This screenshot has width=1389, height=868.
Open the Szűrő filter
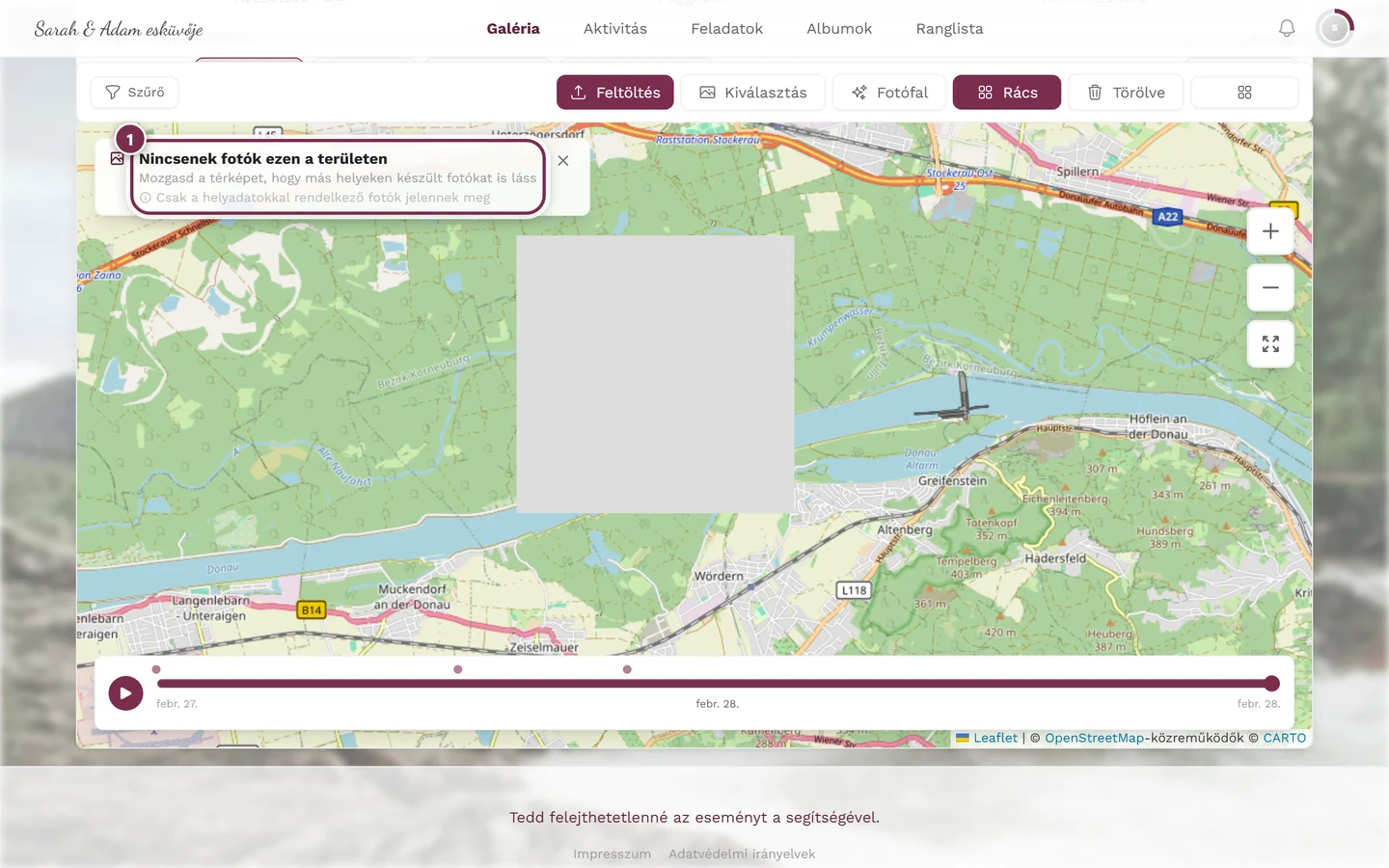click(135, 93)
